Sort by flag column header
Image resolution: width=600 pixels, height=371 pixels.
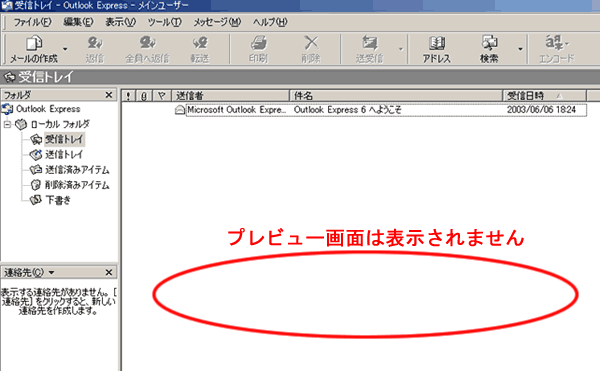162,96
